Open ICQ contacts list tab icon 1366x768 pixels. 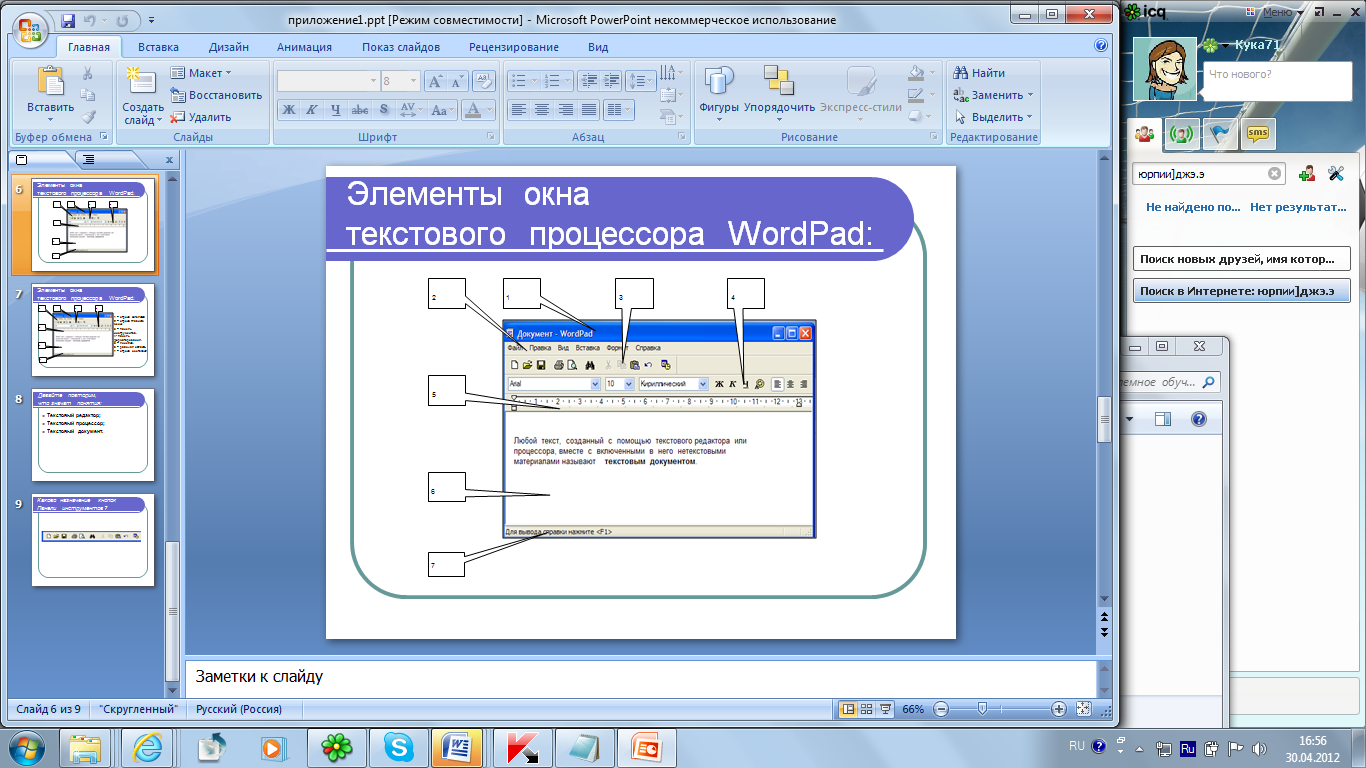(x=1144, y=134)
